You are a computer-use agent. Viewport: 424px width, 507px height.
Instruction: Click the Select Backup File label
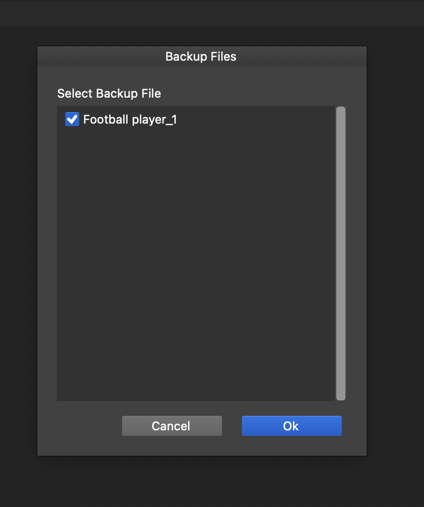point(109,94)
